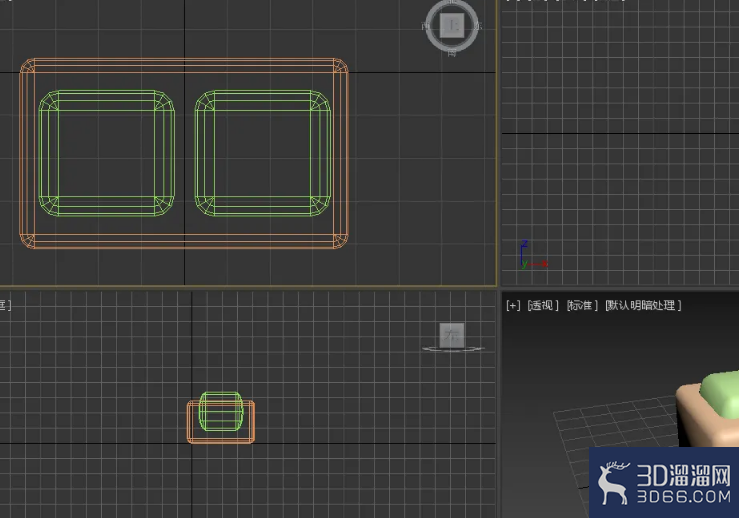
Task: Open the 透视 point-of-view viewport menu
Action: tap(542, 305)
